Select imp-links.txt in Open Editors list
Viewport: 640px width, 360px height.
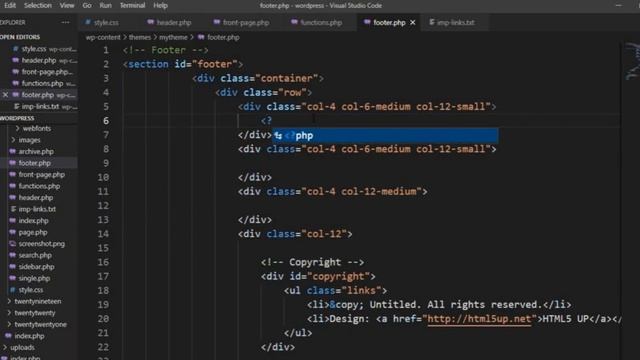tap(39, 106)
